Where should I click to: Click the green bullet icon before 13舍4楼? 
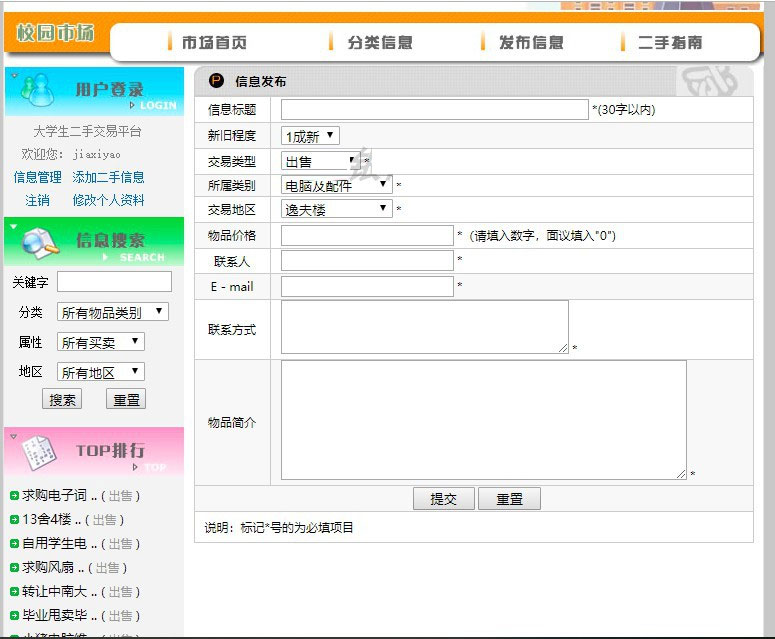point(14,520)
